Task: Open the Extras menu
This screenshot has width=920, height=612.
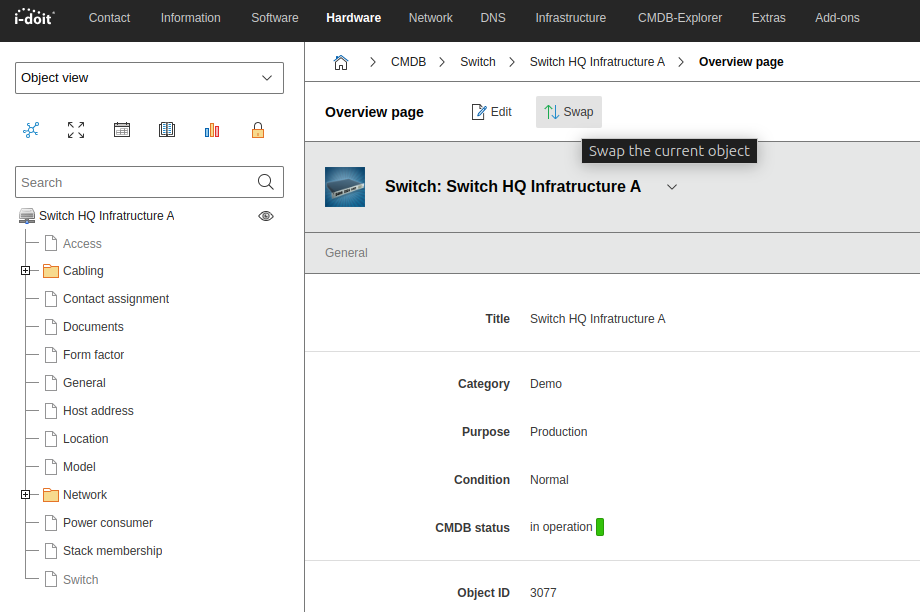Action: 769,18
